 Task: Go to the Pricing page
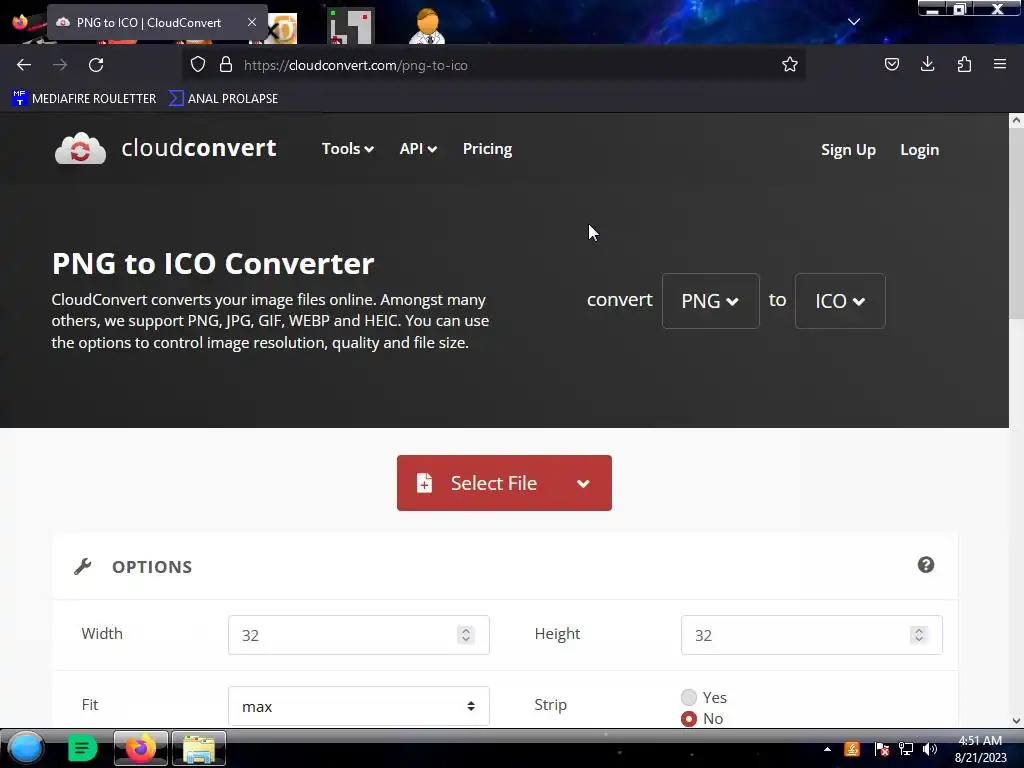click(x=487, y=149)
